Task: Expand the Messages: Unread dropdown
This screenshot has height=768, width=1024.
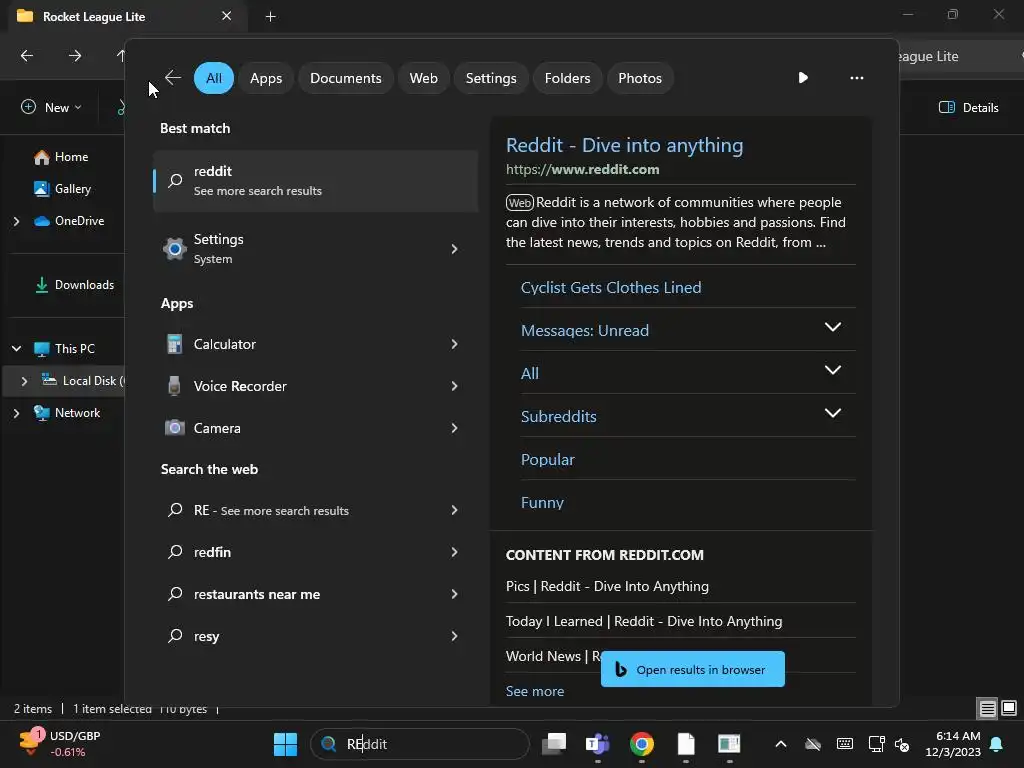Action: 833,327
